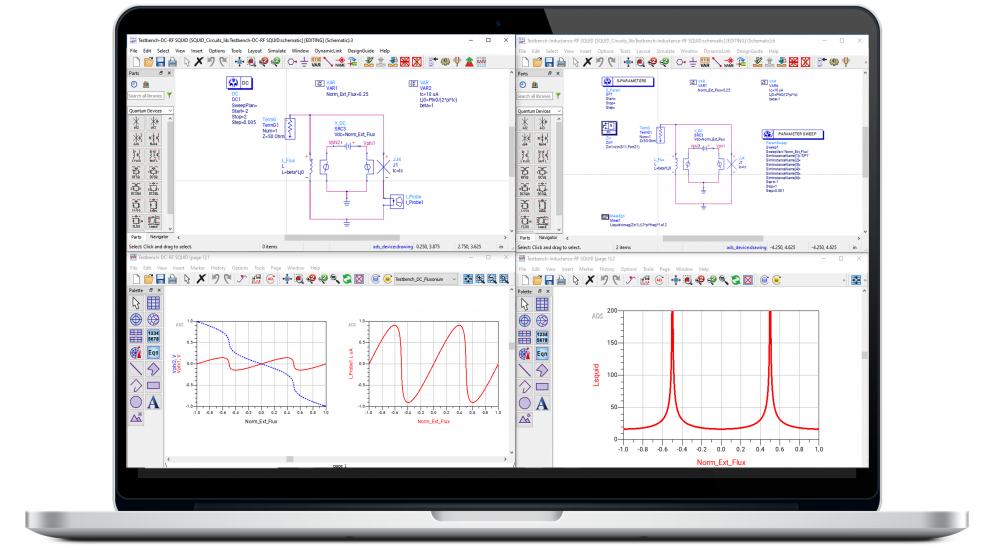Click Zoom to area icon in Inductance-RF SQUID schematic
Screen dimensions: 1000x555
coord(640,62)
